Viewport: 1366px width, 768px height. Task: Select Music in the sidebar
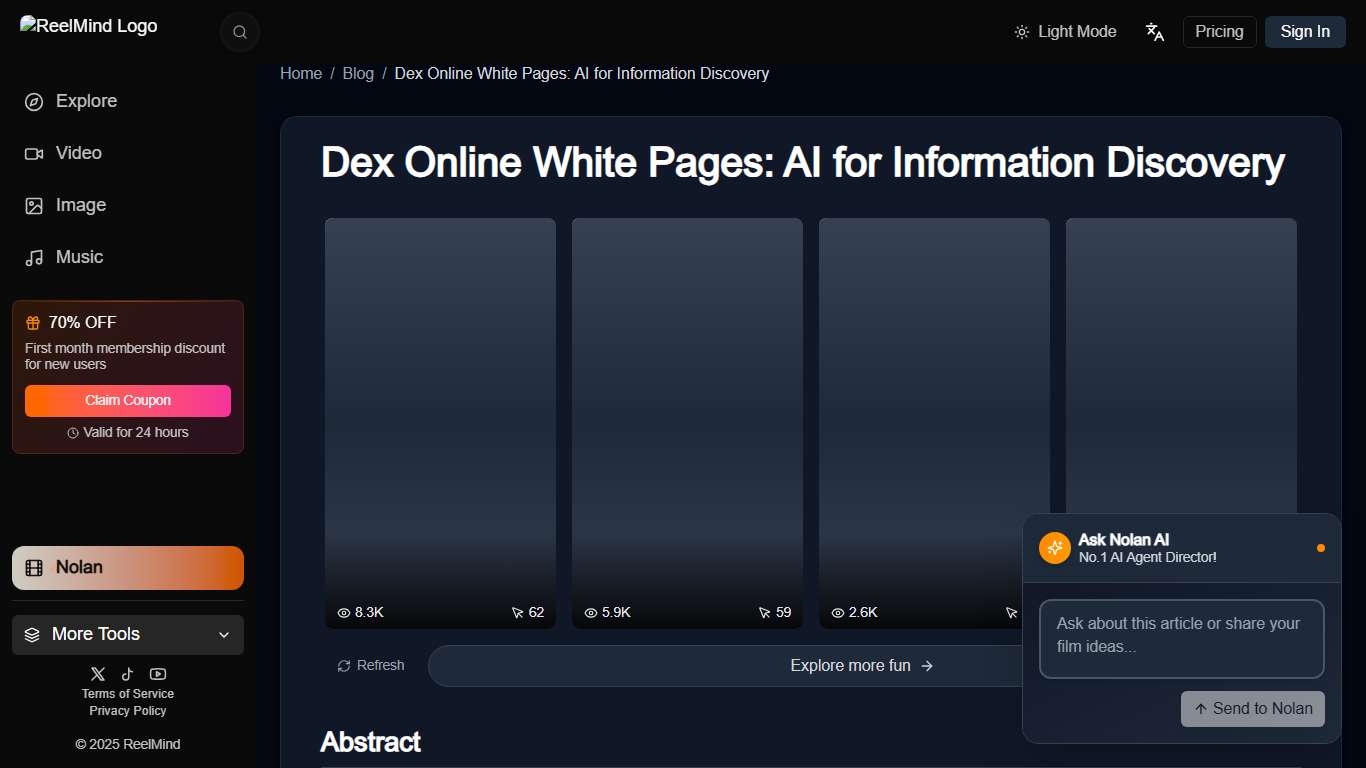pyautogui.click(x=79, y=257)
